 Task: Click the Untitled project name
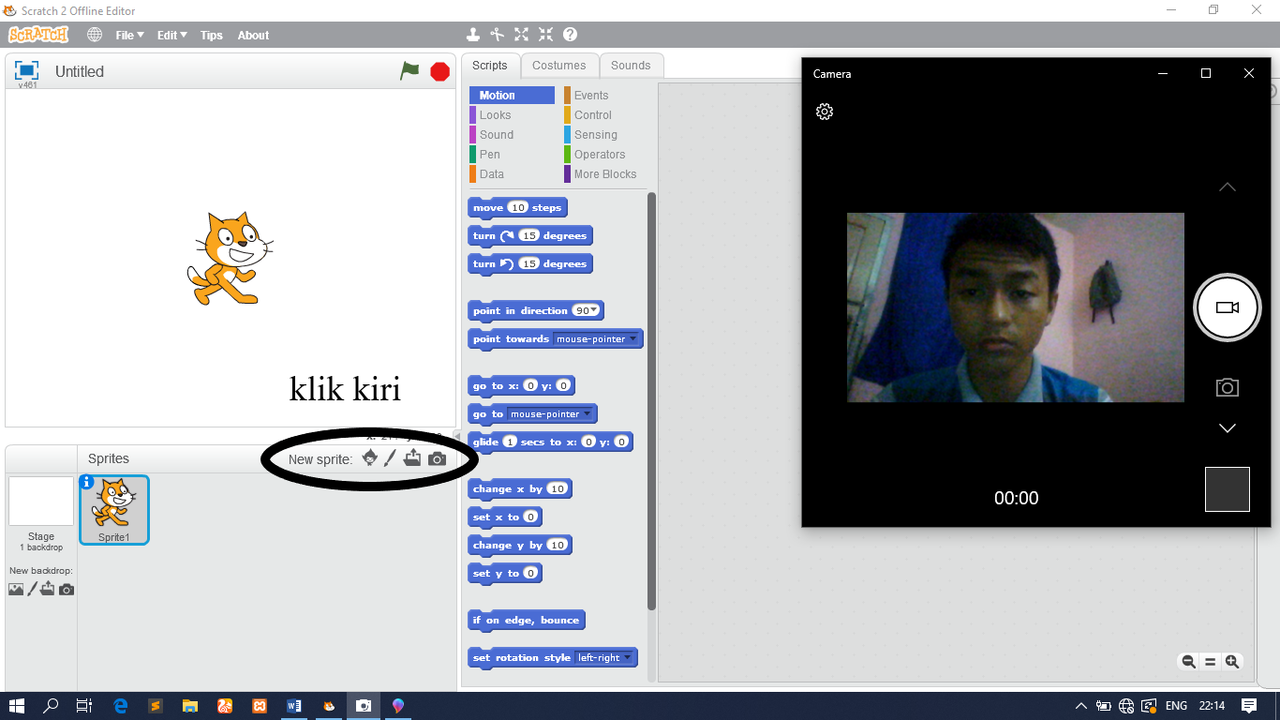click(79, 72)
